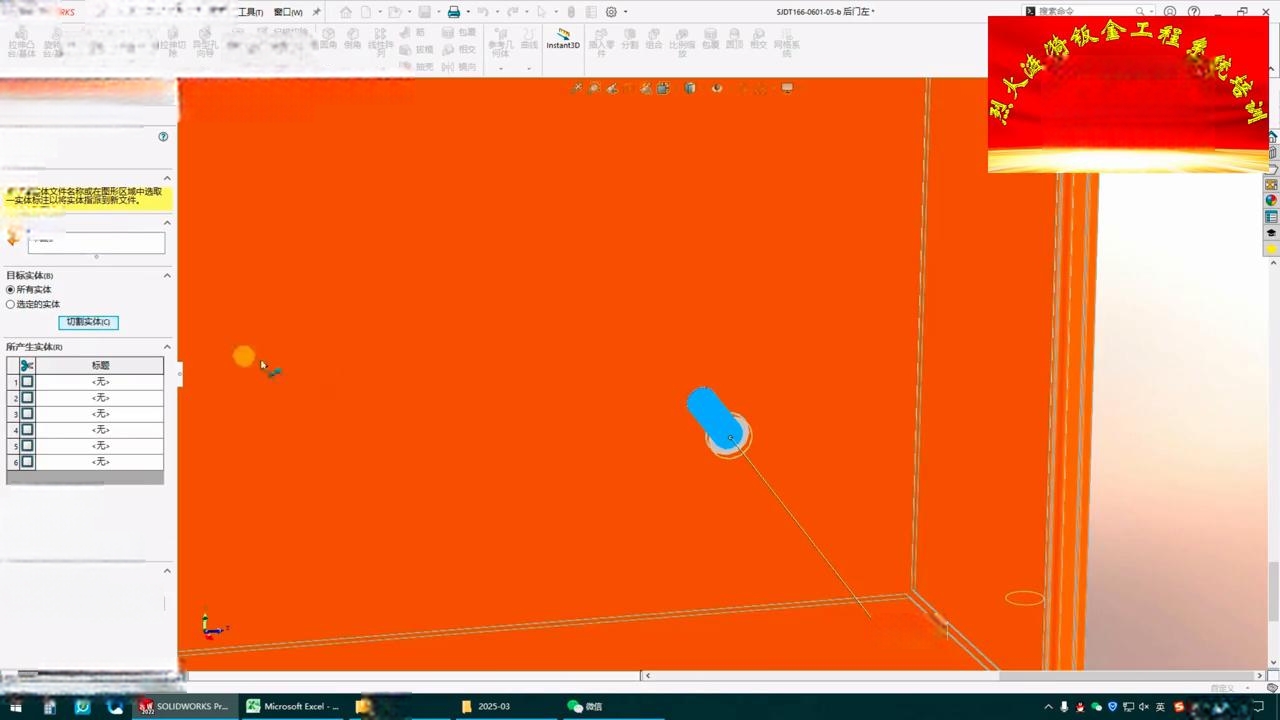Open the Appearances color ball in task pane
The image size is (1280, 720).
coord(1271,200)
